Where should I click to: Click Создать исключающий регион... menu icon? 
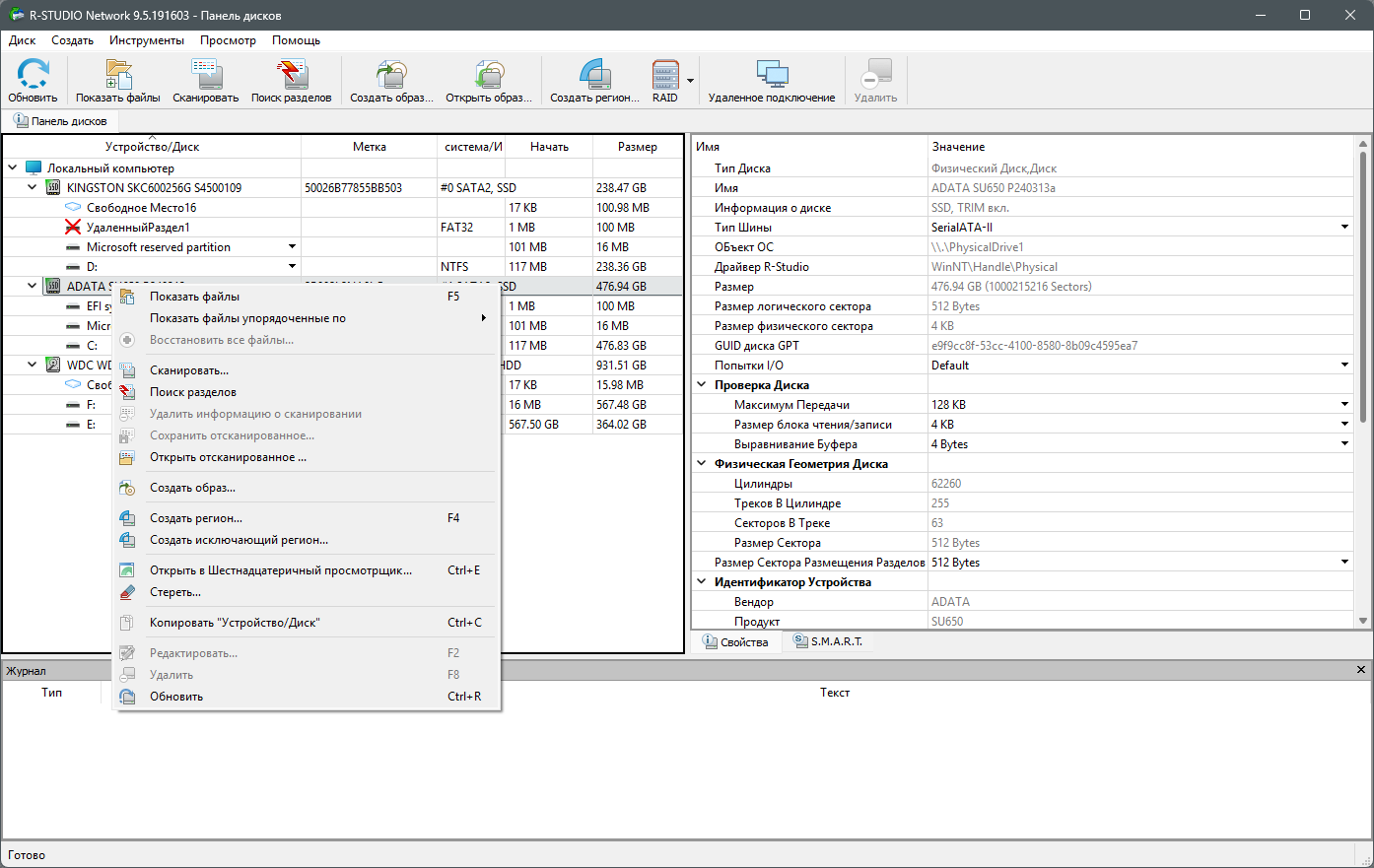tap(127, 540)
